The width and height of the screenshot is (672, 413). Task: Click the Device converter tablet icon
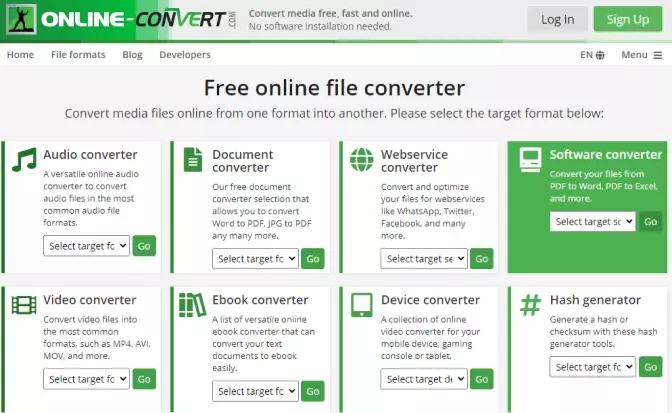tap(362, 305)
